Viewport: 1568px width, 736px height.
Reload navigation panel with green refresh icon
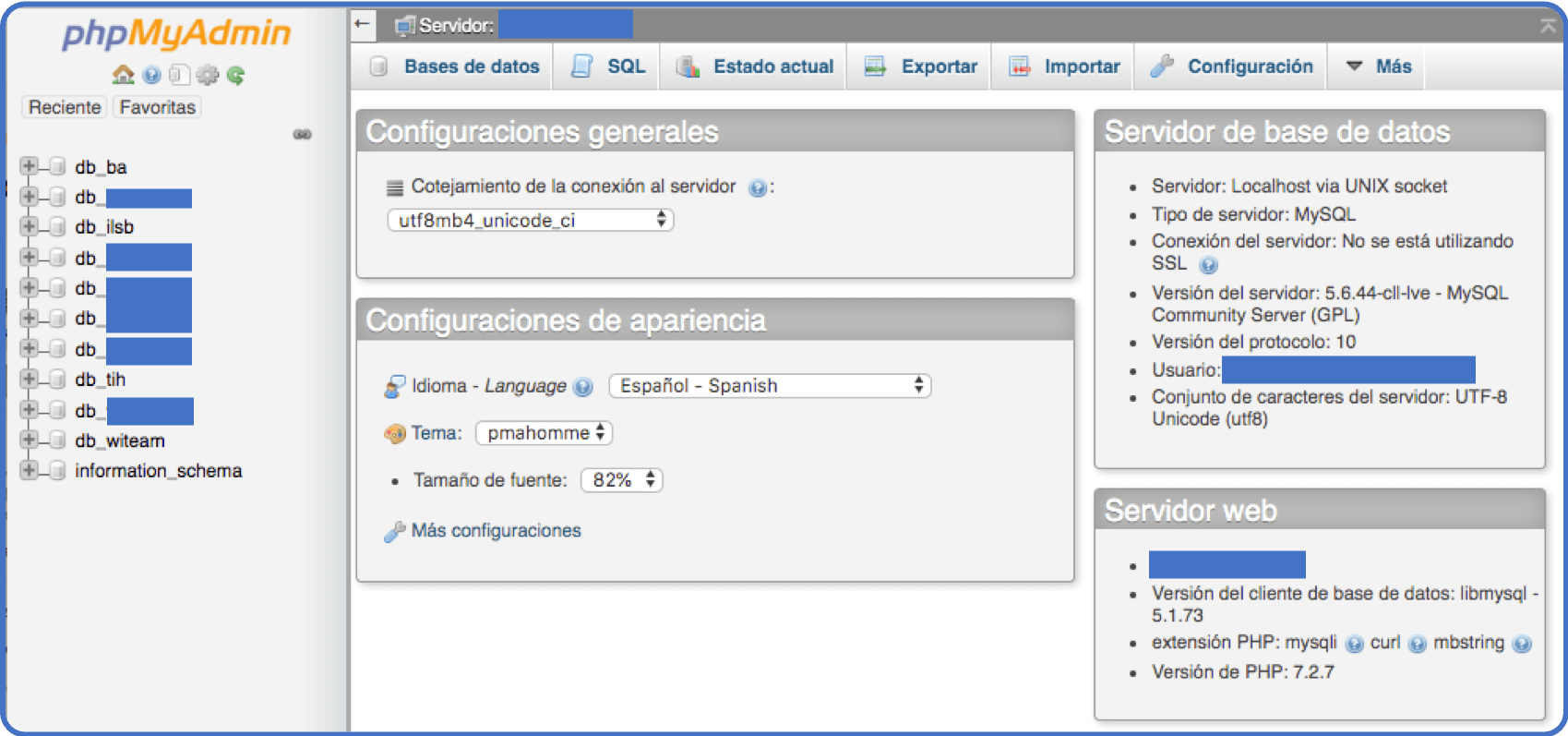point(236,75)
